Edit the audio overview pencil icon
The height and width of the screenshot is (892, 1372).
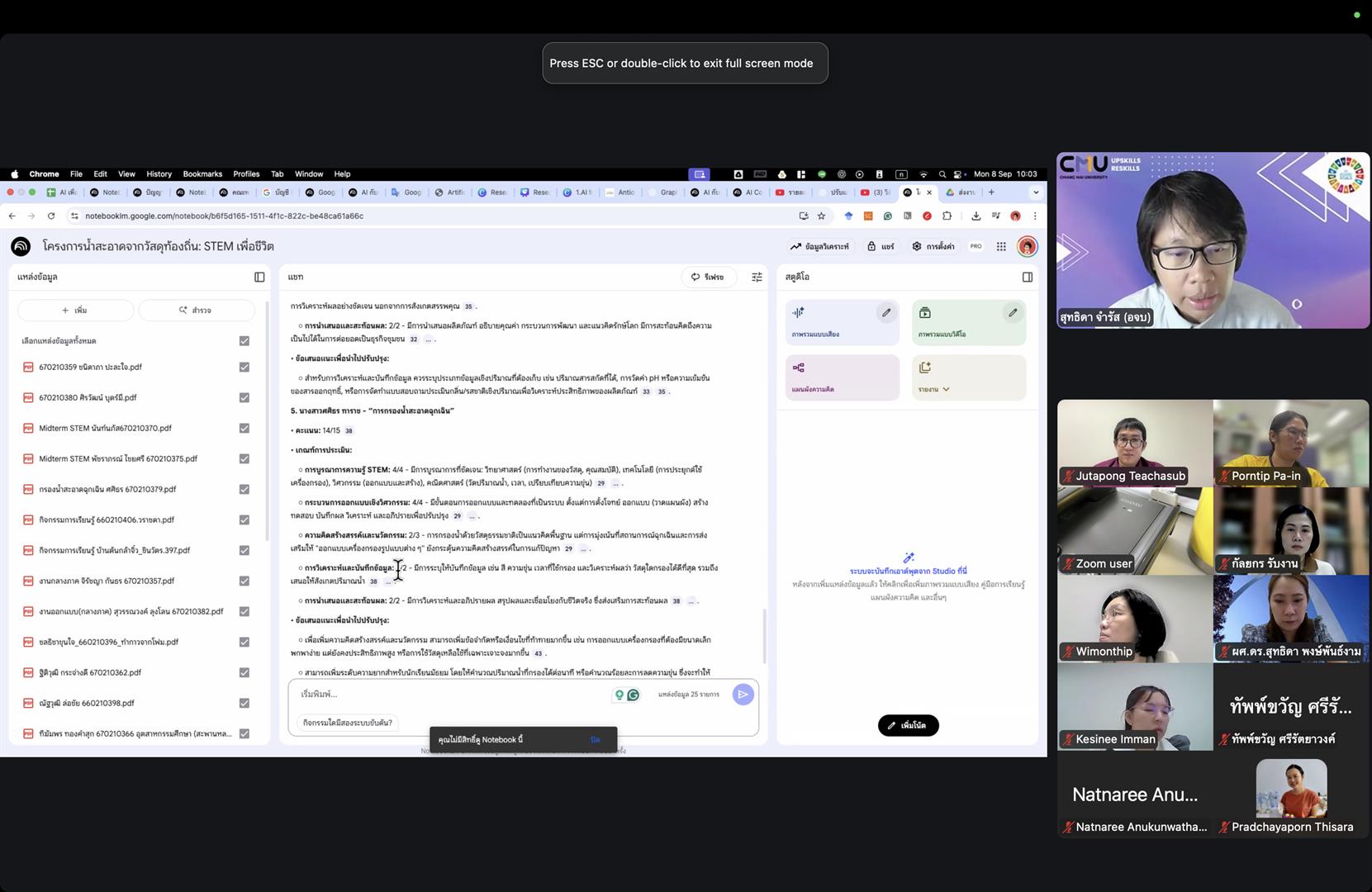(886, 313)
